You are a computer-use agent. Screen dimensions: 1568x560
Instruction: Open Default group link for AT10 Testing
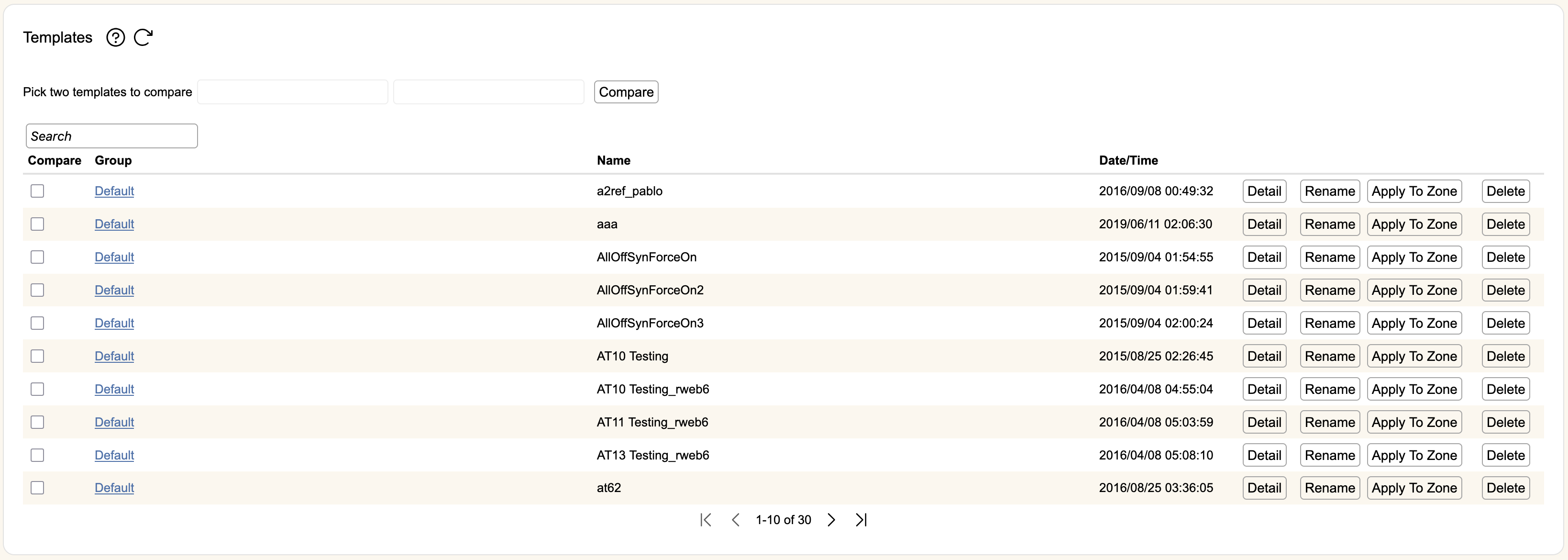(114, 356)
